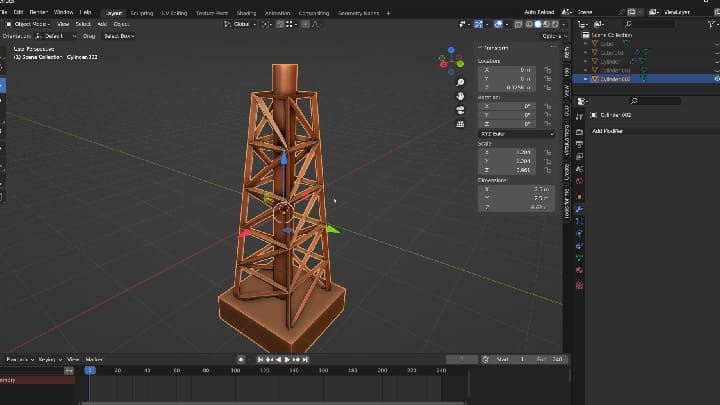
Task: Toggle visibility eye of selected Cylinder.002 row
Action: click(x=717, y=79)
